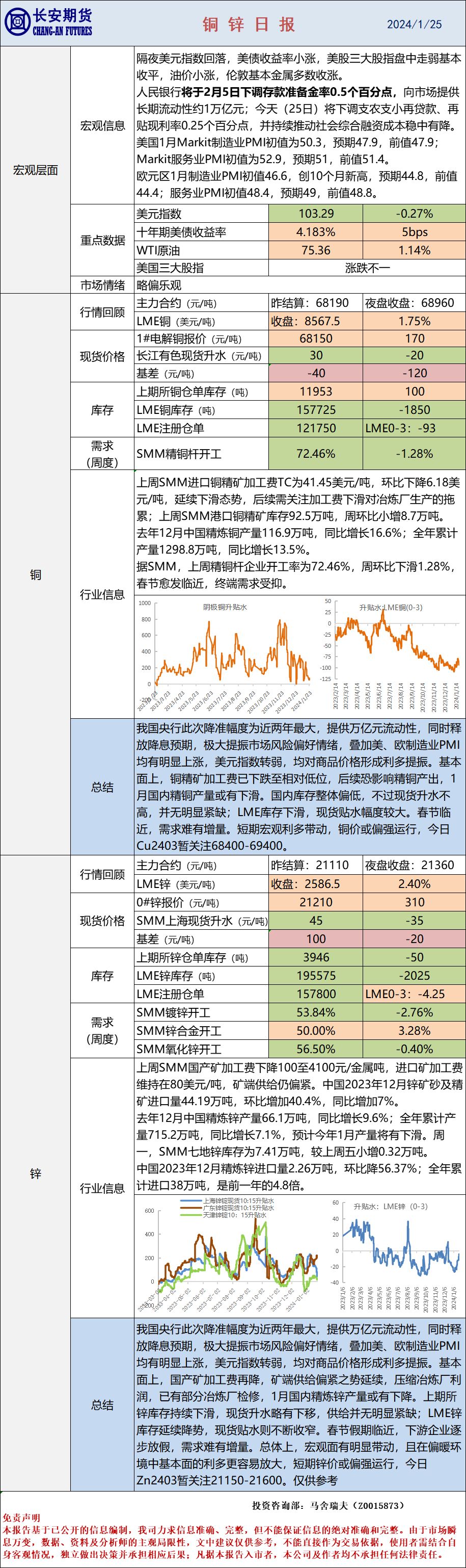This screenshot has width=466, height=1568.
Task: Select the dollar index value 103.29
Action: tap(316, 214)
